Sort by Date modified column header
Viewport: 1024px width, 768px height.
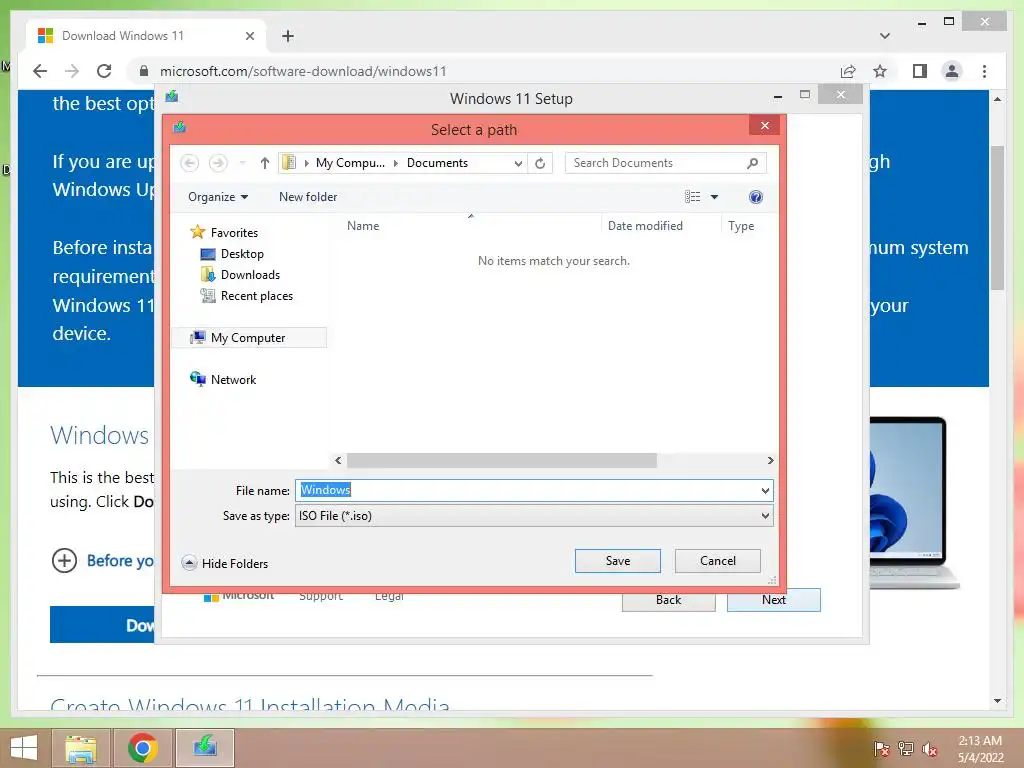(645, 226)
